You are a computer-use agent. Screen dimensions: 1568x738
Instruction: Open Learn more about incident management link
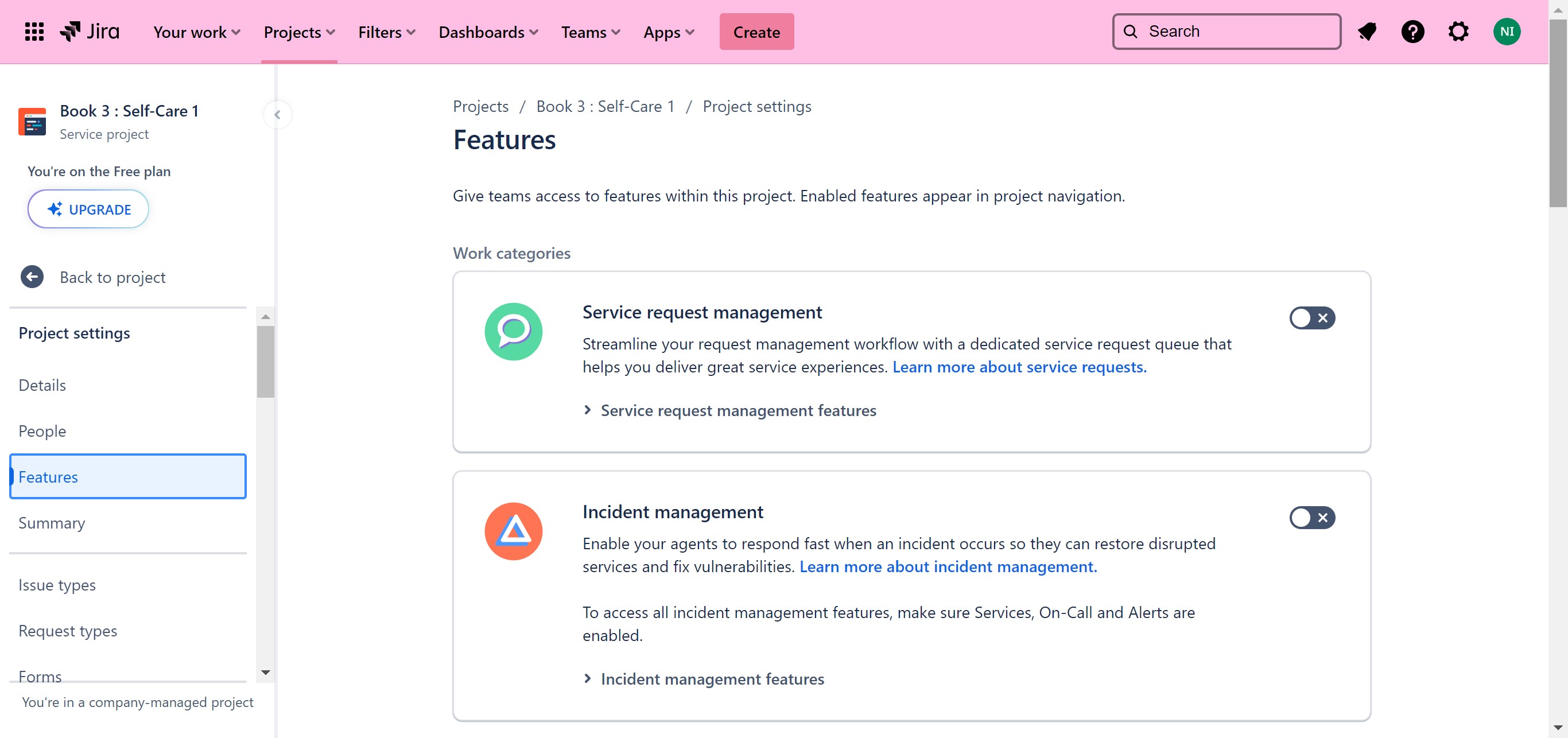(x=948, y=566)
